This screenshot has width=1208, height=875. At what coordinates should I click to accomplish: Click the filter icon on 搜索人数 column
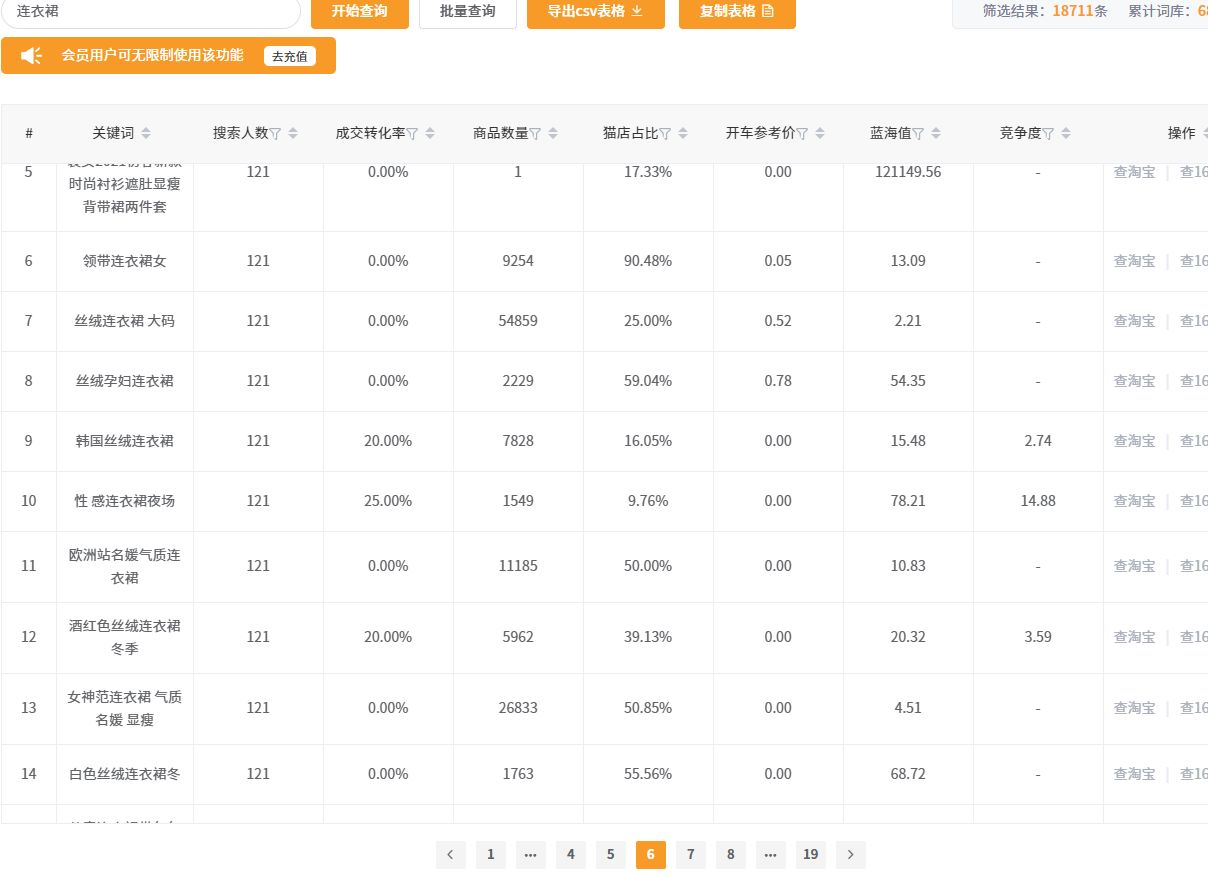click(x=276, y=134)
